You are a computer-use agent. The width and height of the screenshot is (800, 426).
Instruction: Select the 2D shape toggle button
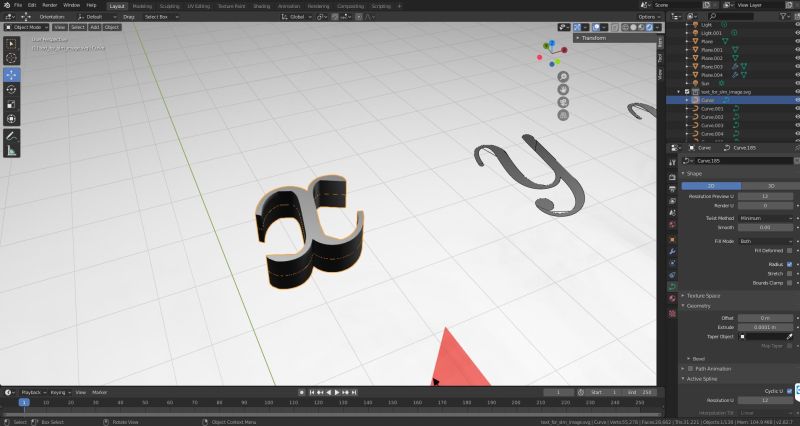(711, 186)
